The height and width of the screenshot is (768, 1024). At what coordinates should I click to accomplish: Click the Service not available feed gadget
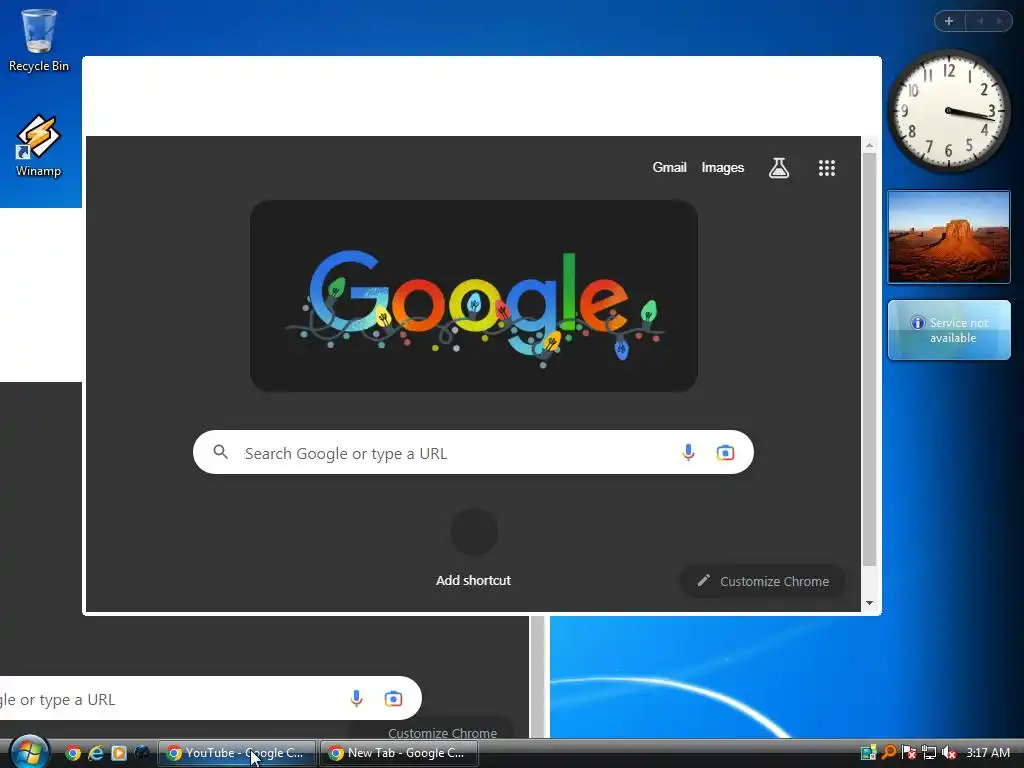coord(949,330)
